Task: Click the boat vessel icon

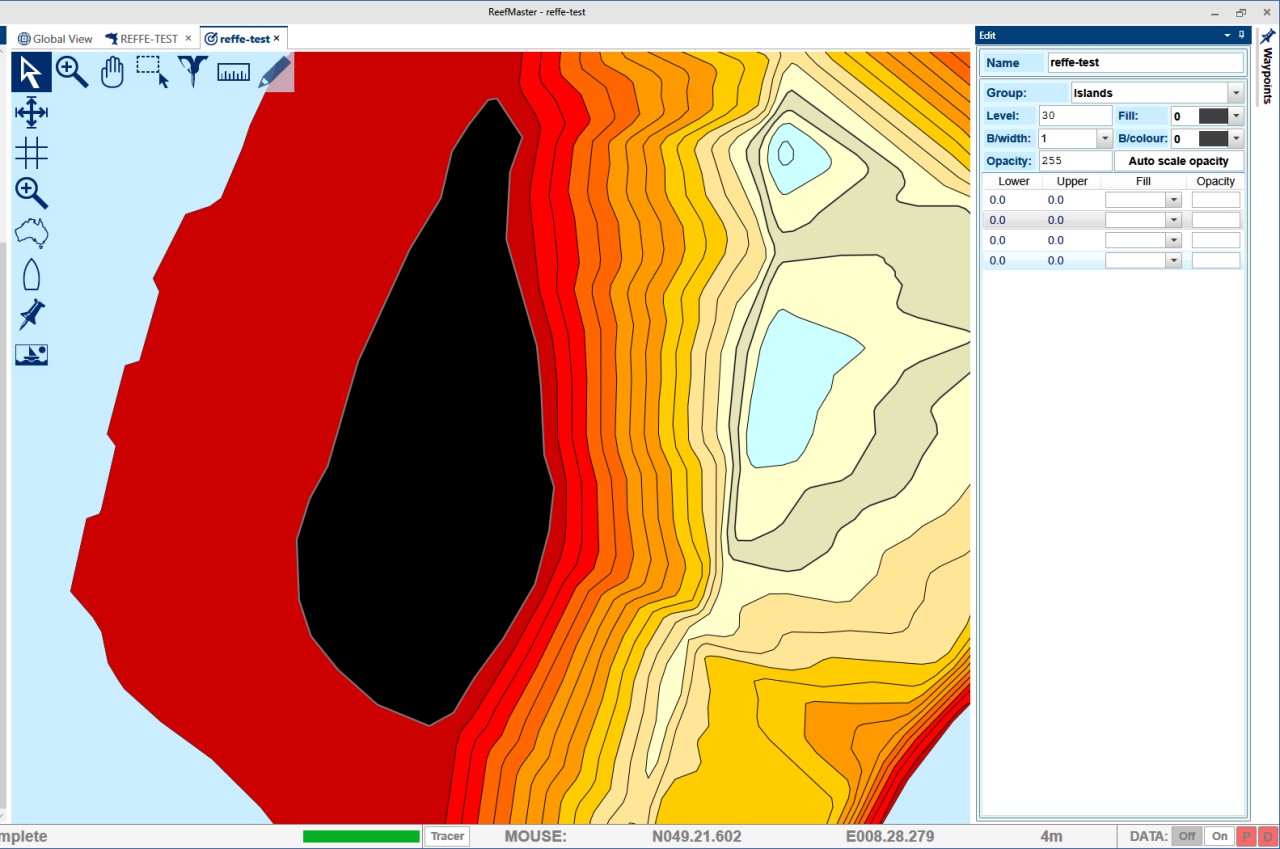Action: (31, 274)
